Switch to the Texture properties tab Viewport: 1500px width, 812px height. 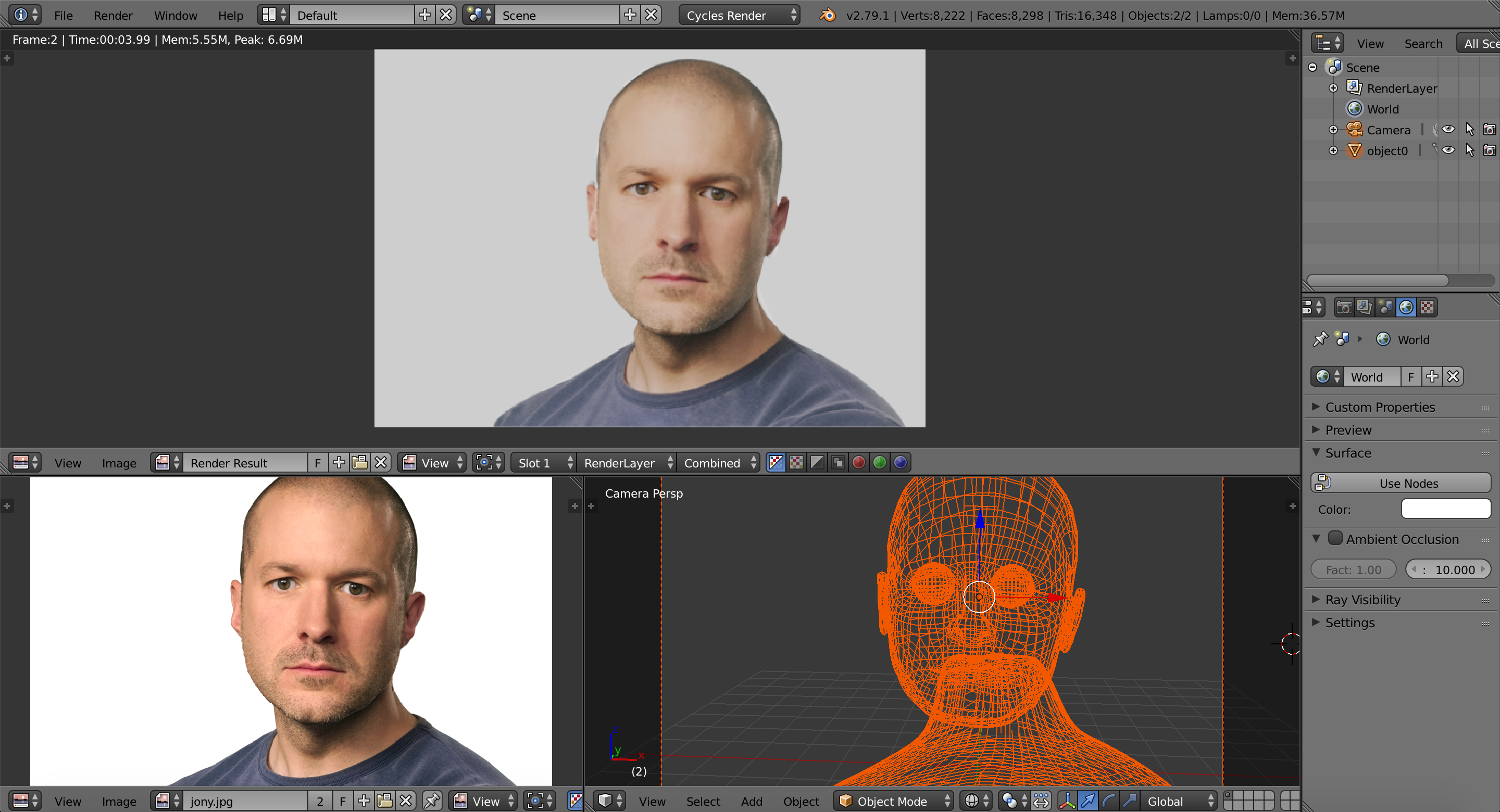click(1427, 307)
